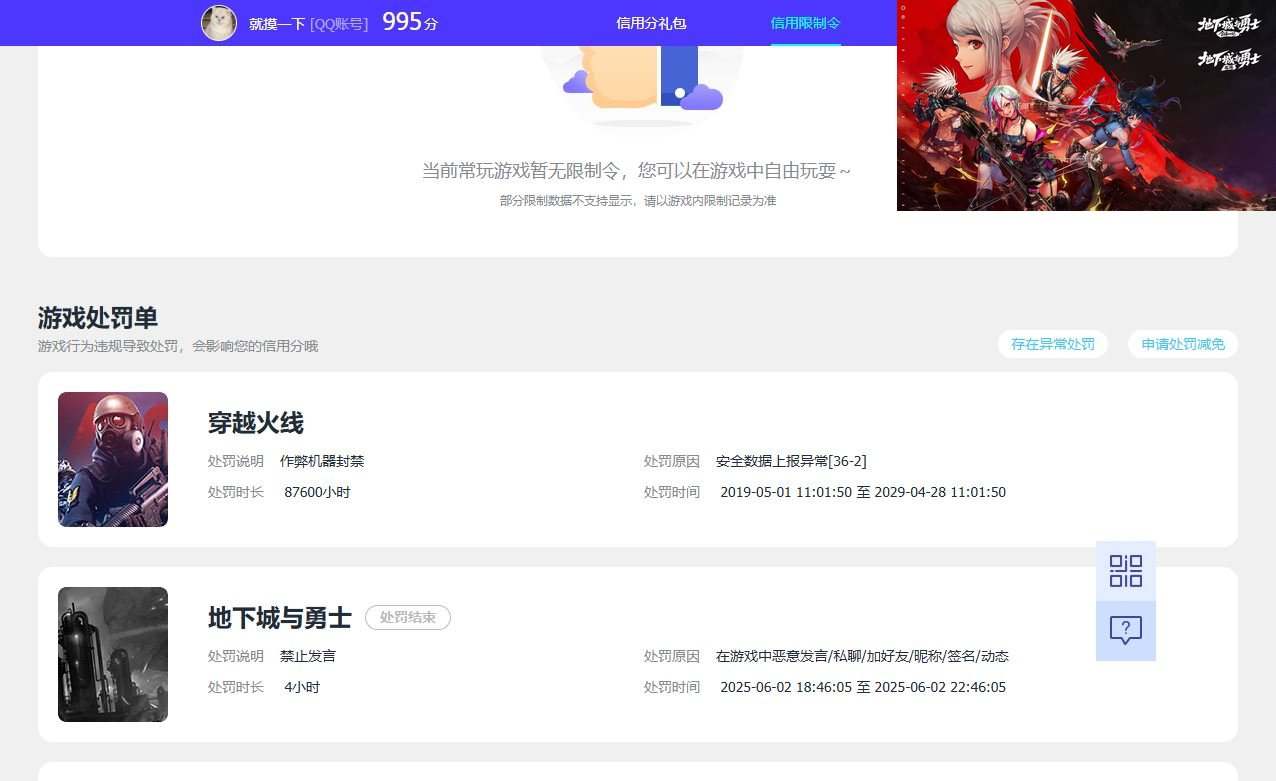Open the 地下城与勇士 game thumbnail

(x=113, y=654)
